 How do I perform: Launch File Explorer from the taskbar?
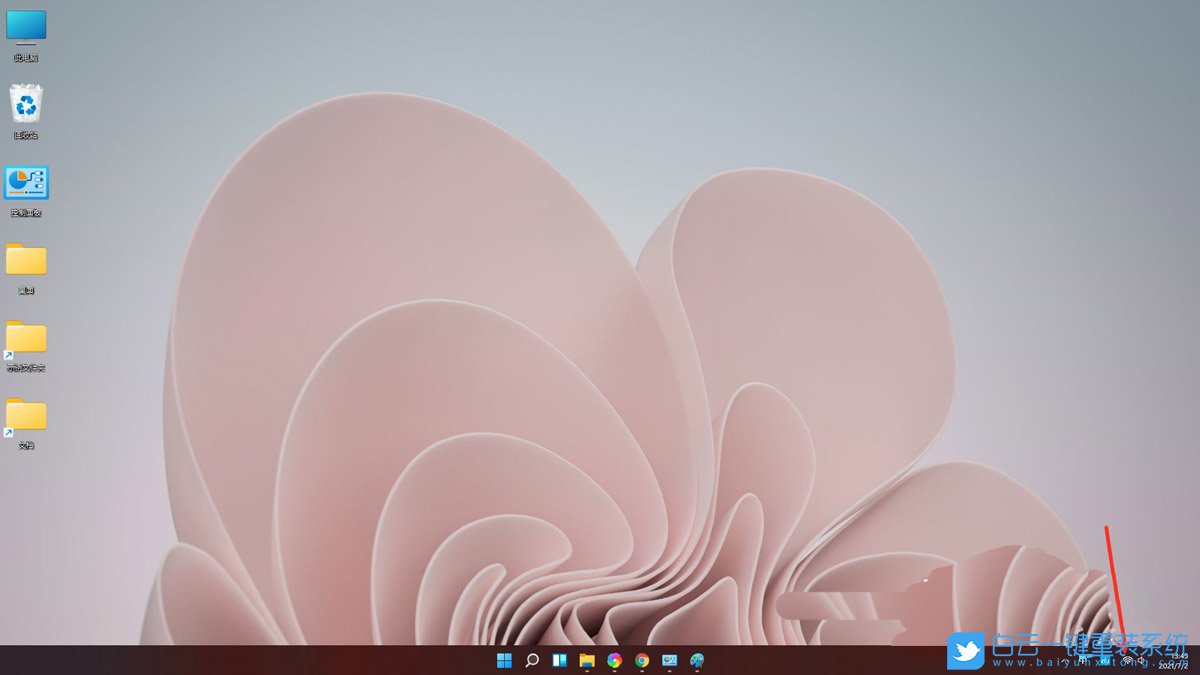586,660
